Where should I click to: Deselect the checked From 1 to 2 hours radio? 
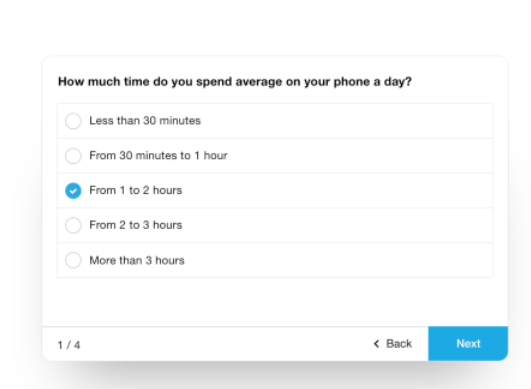[x=73, y=191]
